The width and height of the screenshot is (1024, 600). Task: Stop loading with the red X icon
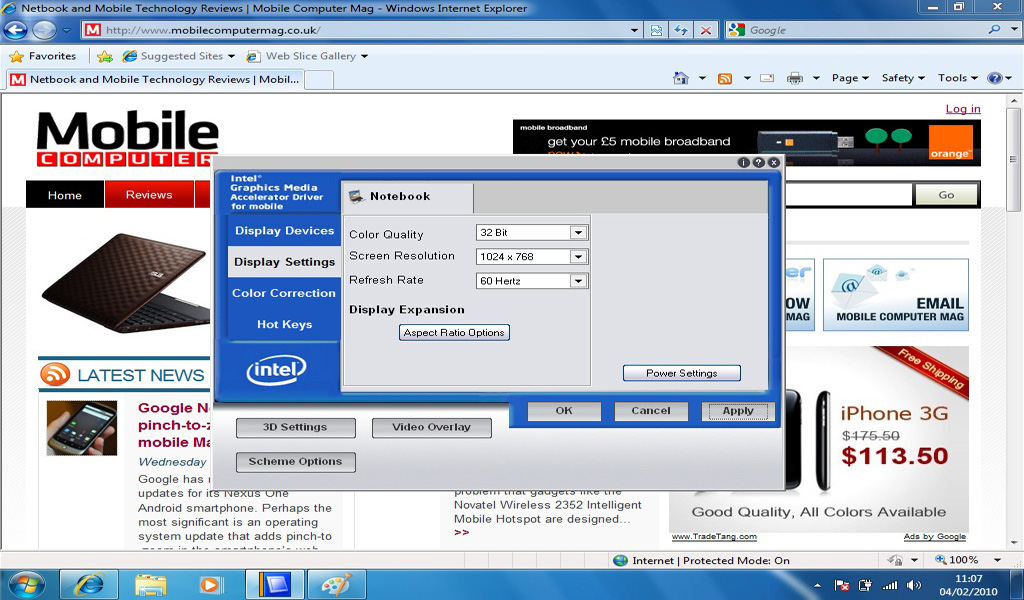(x=706, y=30)
